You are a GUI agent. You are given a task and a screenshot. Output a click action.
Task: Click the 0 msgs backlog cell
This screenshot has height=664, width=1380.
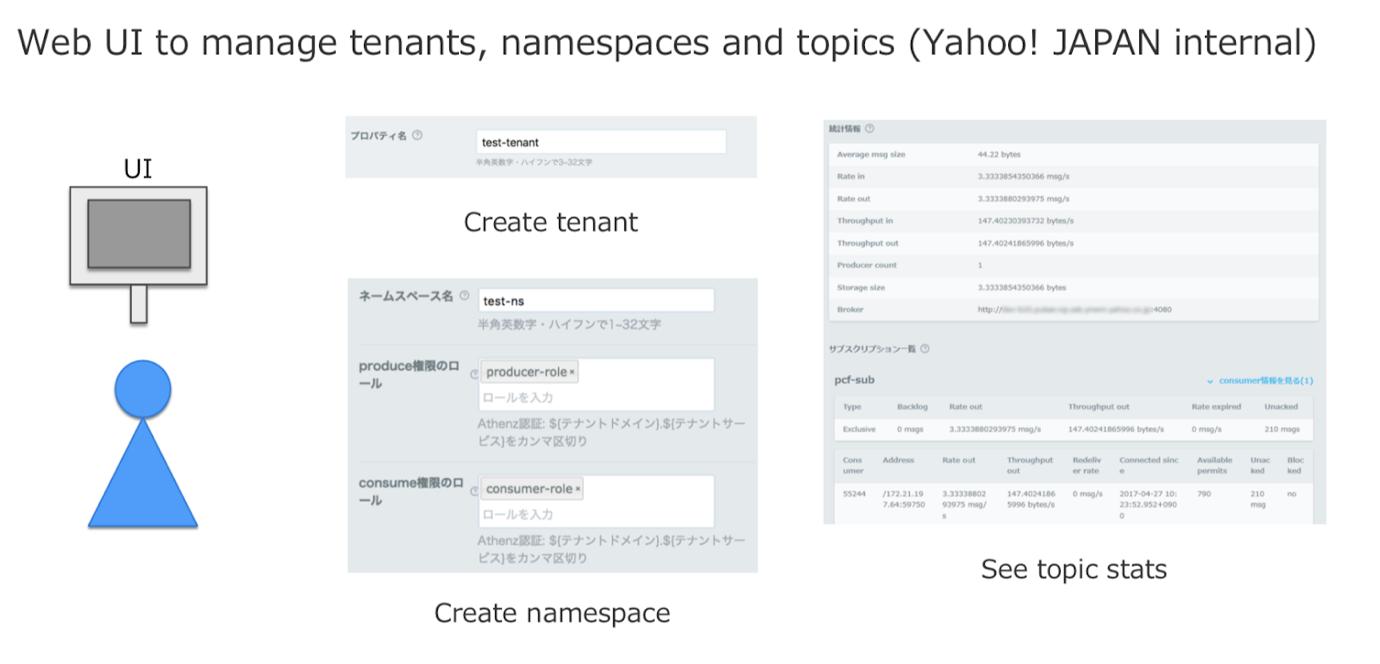tap(910, 429)
